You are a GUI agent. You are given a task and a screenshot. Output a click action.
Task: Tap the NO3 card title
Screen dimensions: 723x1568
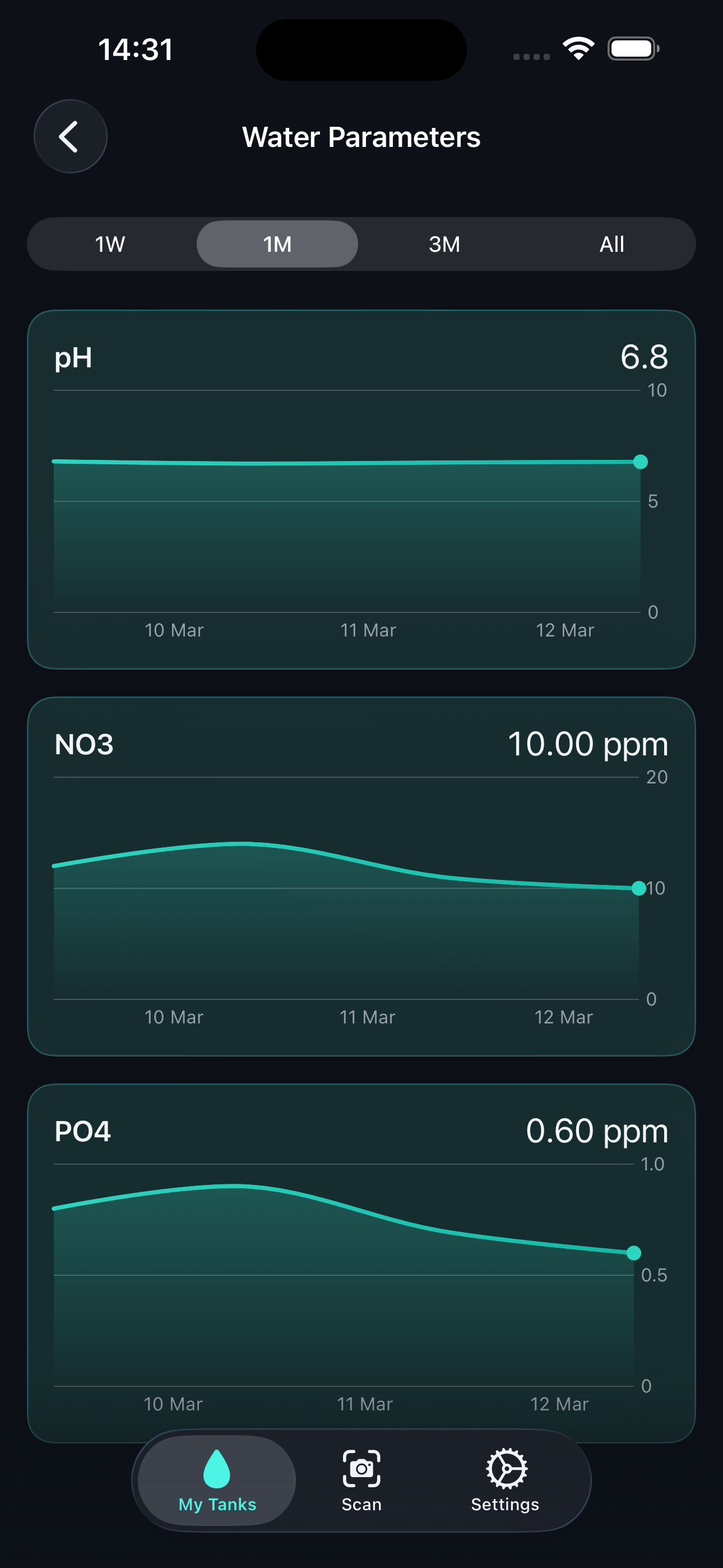click(84, 744)
